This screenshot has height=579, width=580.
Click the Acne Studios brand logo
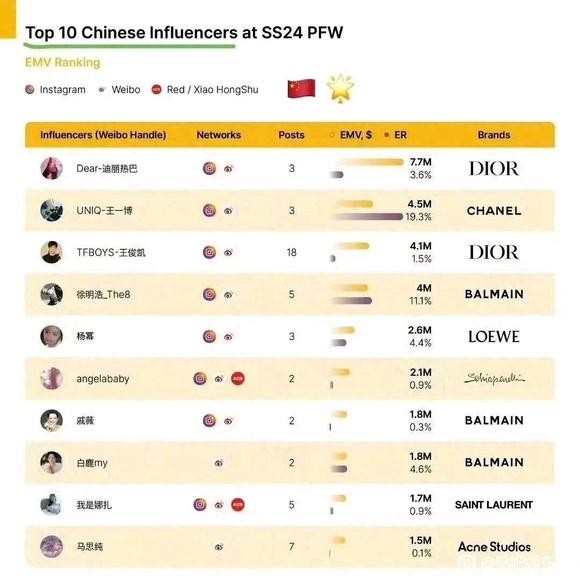tap(494, 547)
